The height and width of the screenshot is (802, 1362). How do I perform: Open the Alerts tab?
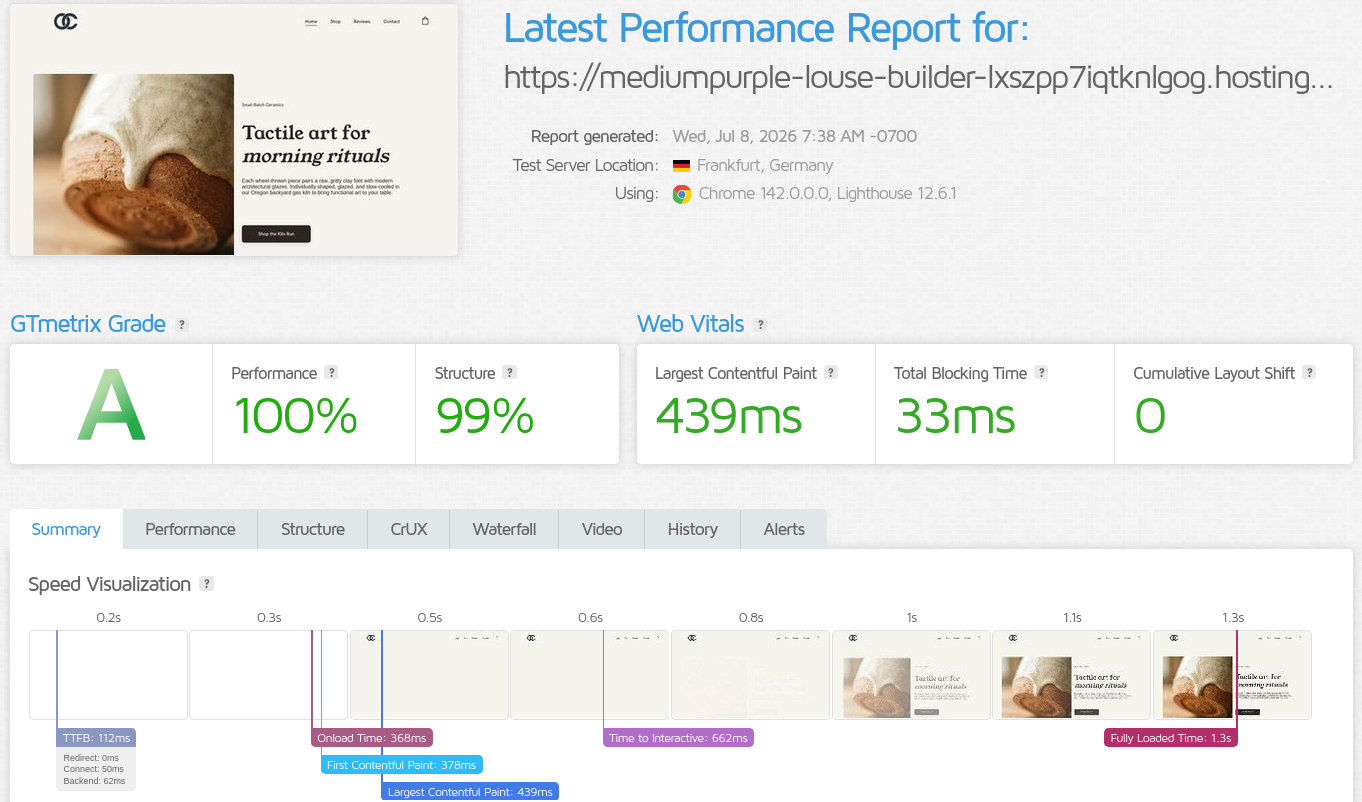point(784,529)
